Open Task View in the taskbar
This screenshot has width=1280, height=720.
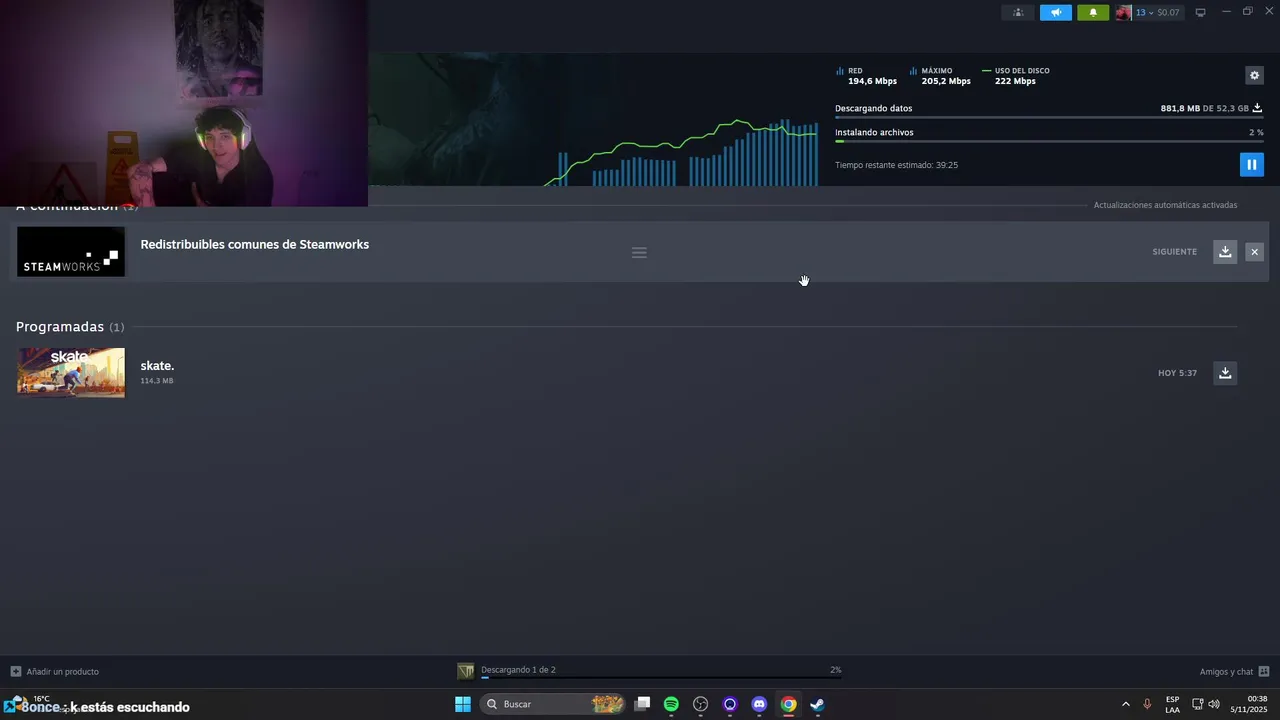pyautogui.click(x=642, y=704)
